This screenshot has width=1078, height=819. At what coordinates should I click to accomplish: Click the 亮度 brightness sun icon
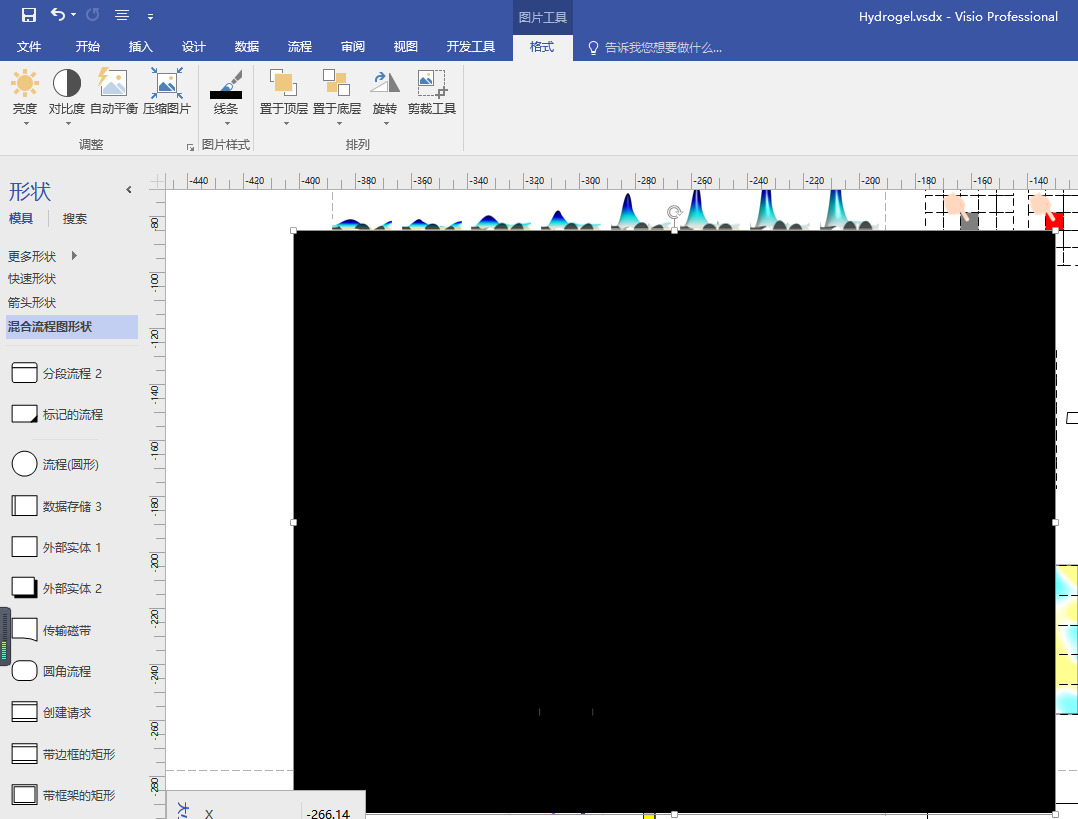coord(25,83)
